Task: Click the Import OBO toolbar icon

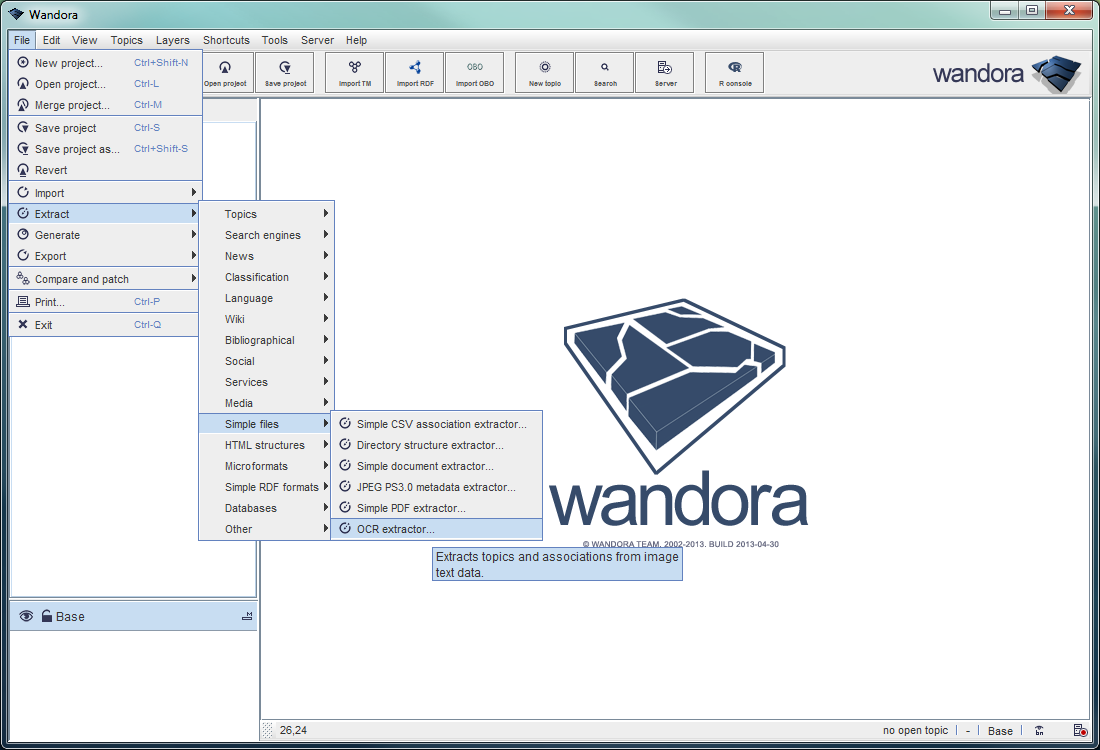Action: click(475, 72)
